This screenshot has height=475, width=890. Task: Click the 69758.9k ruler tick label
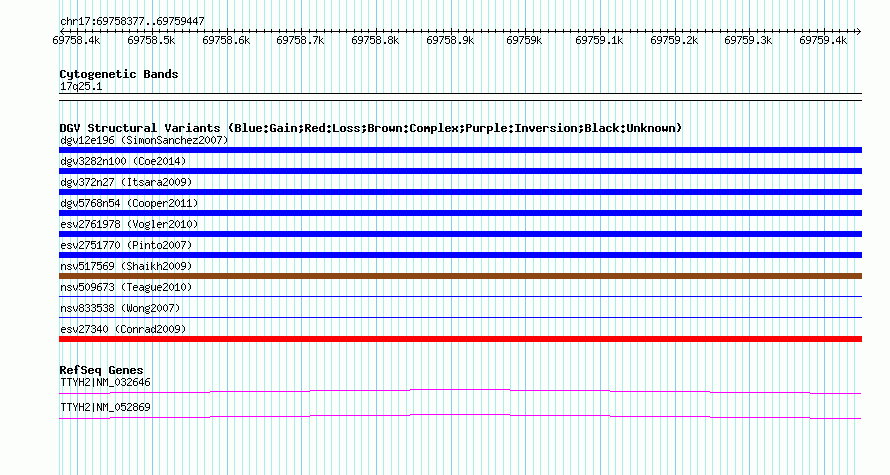pyautogui.click(x=450, y=40)
